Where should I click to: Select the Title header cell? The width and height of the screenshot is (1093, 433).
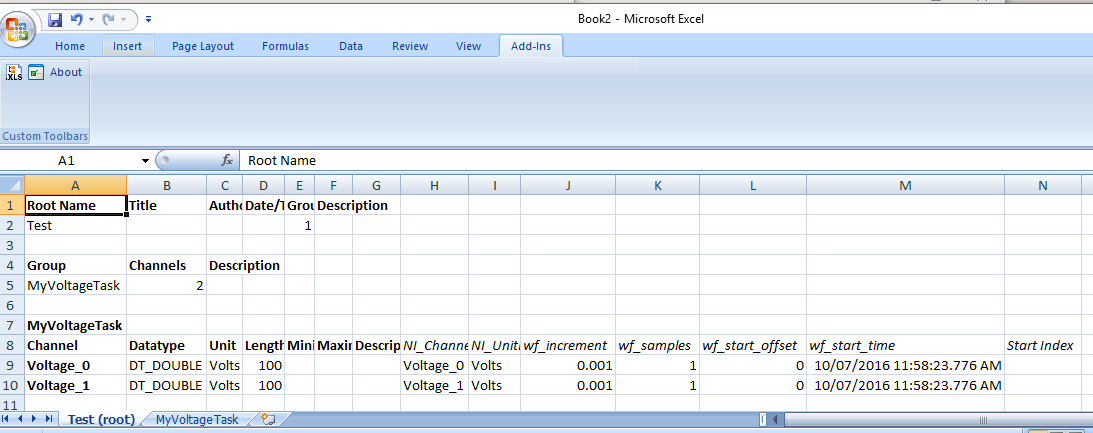coord(166,206)
